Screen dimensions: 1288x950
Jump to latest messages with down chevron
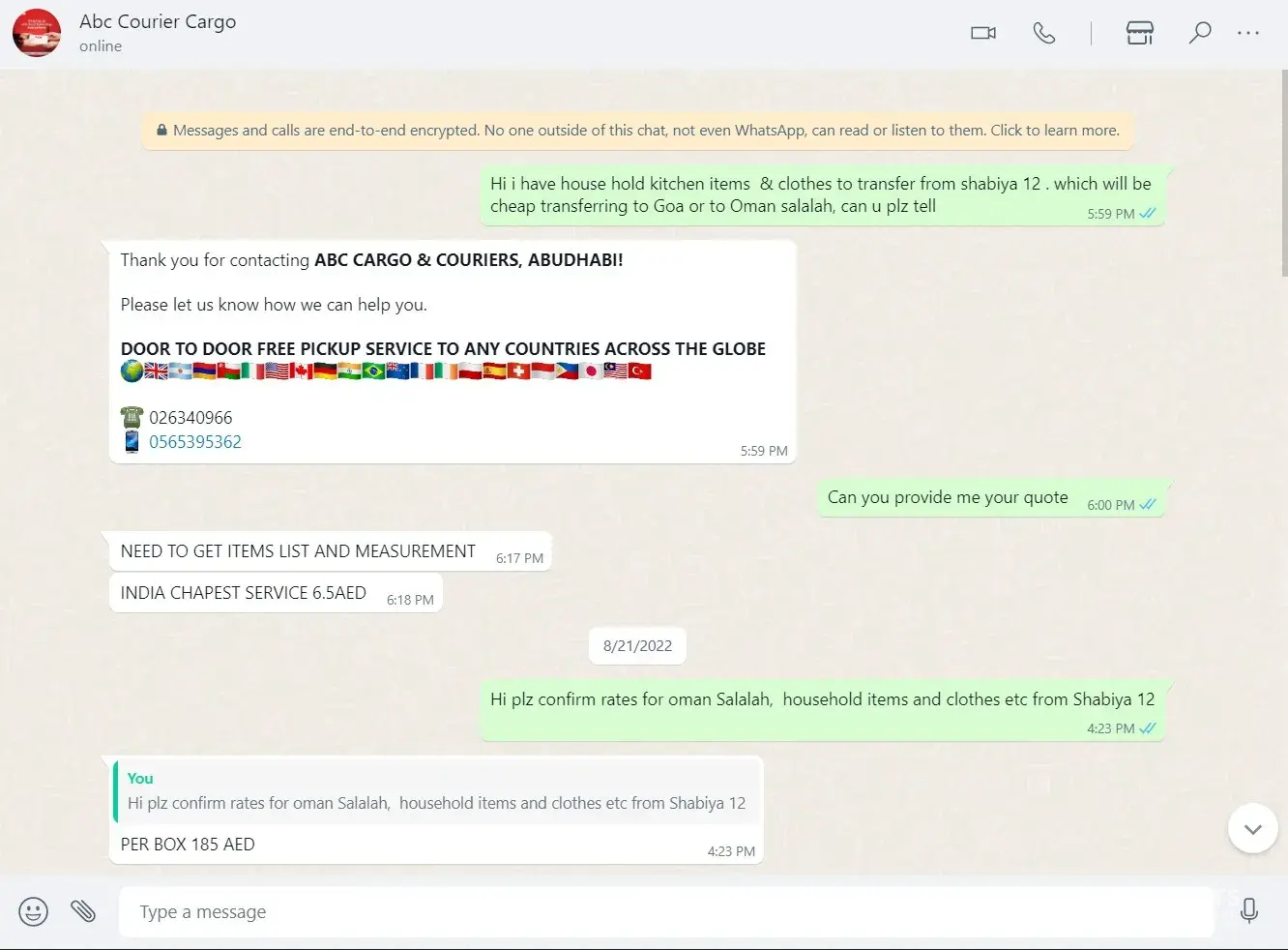[x=1252, y=829]
